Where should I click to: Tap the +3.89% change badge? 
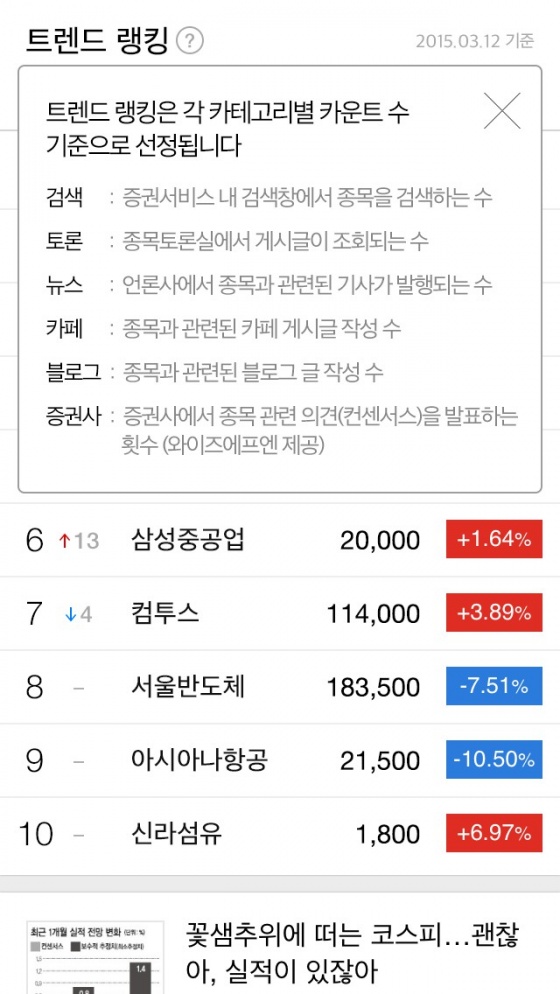[x=494, y=614]
